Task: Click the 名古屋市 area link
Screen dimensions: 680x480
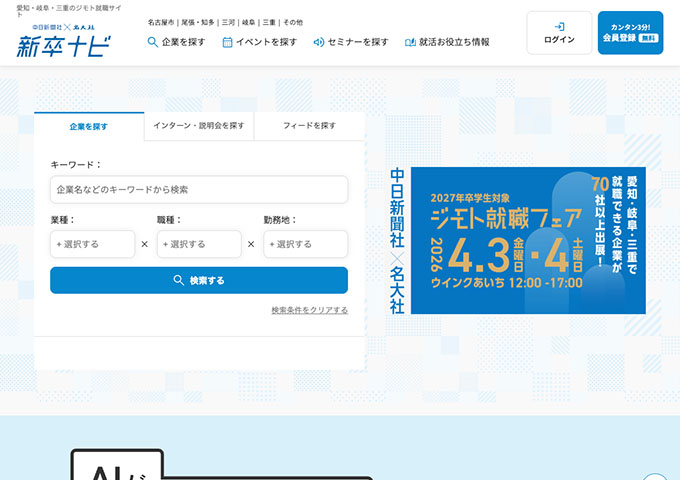Action: (161, 22)
